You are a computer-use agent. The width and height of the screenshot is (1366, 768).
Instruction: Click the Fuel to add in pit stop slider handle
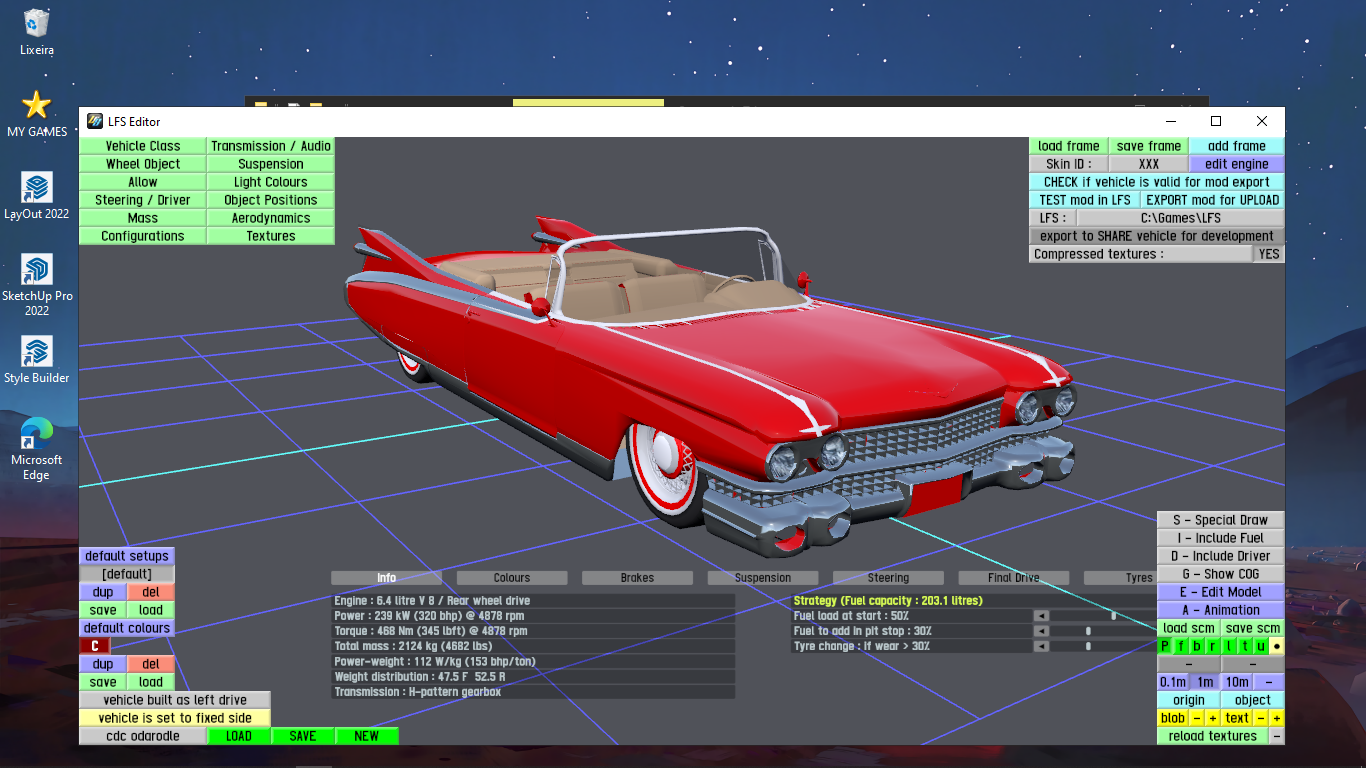1088,631
